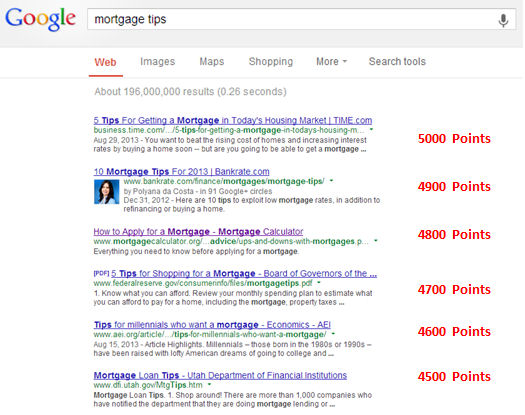Click the [PDF] label on Federal Reserve result
The height and width of the screenshot is (415, 525).
(101, 273)
